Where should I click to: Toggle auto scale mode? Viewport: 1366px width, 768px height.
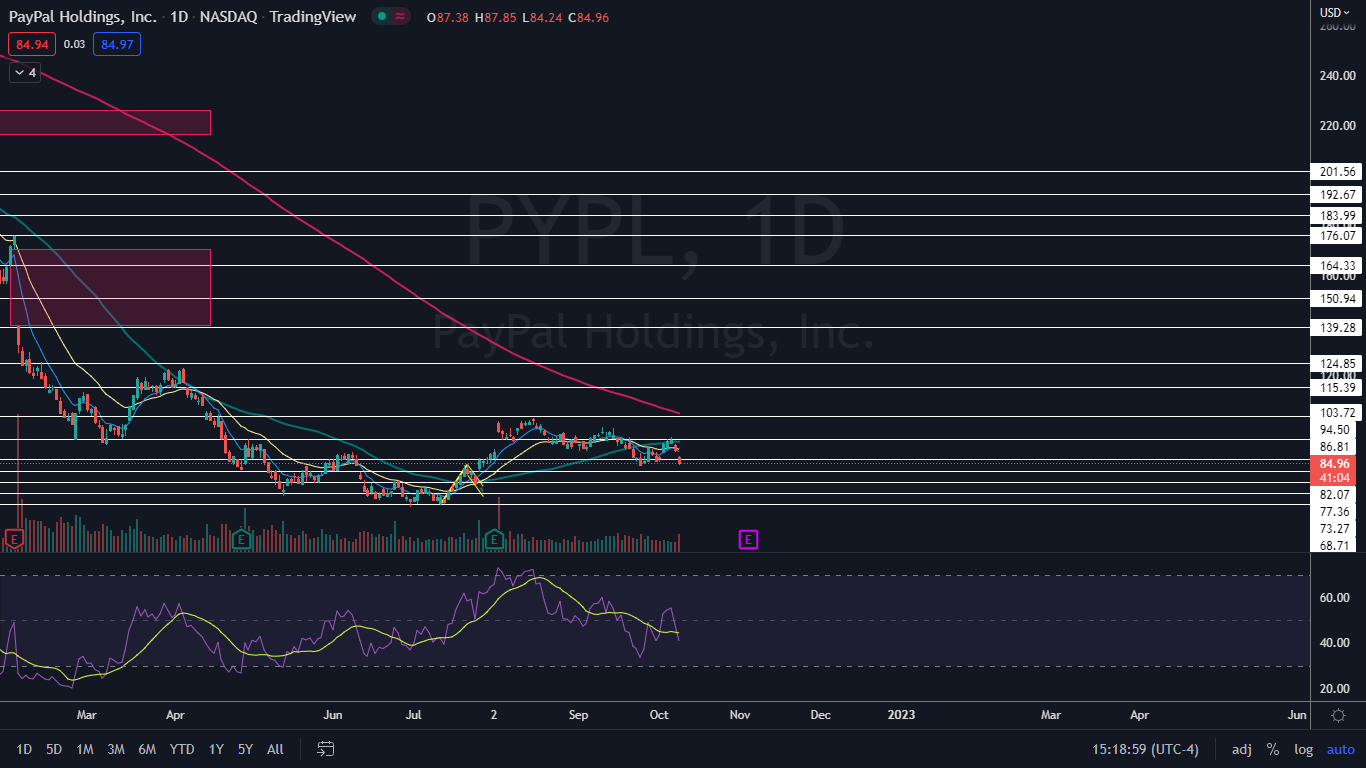pos(1340,749)
